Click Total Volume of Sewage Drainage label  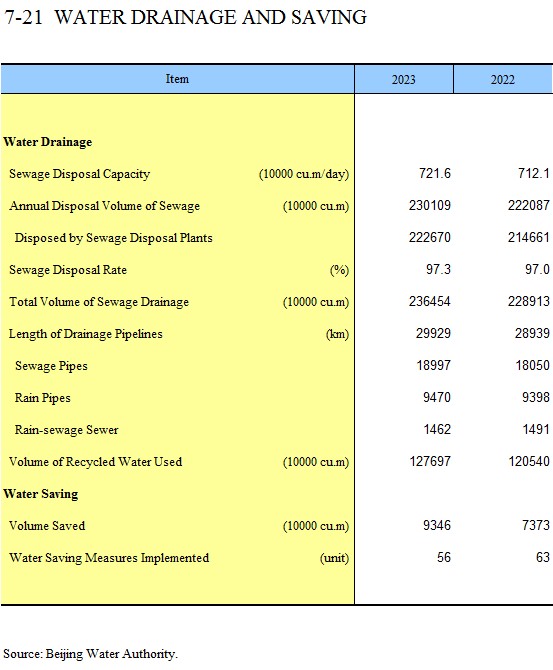[x=99, y=302]
